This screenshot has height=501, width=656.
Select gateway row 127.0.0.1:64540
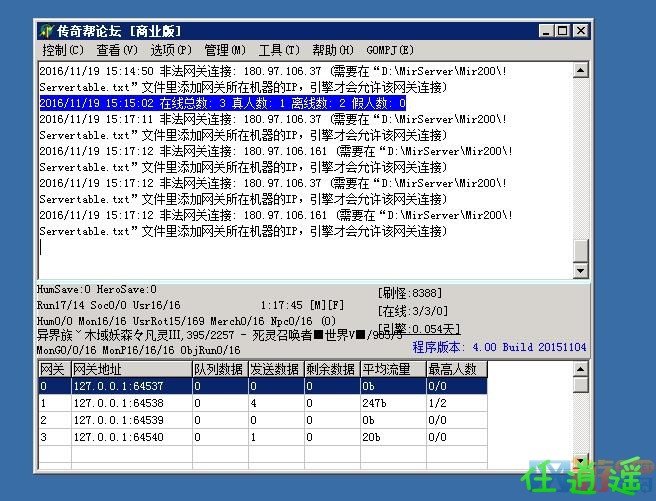[x=263, y=437]
